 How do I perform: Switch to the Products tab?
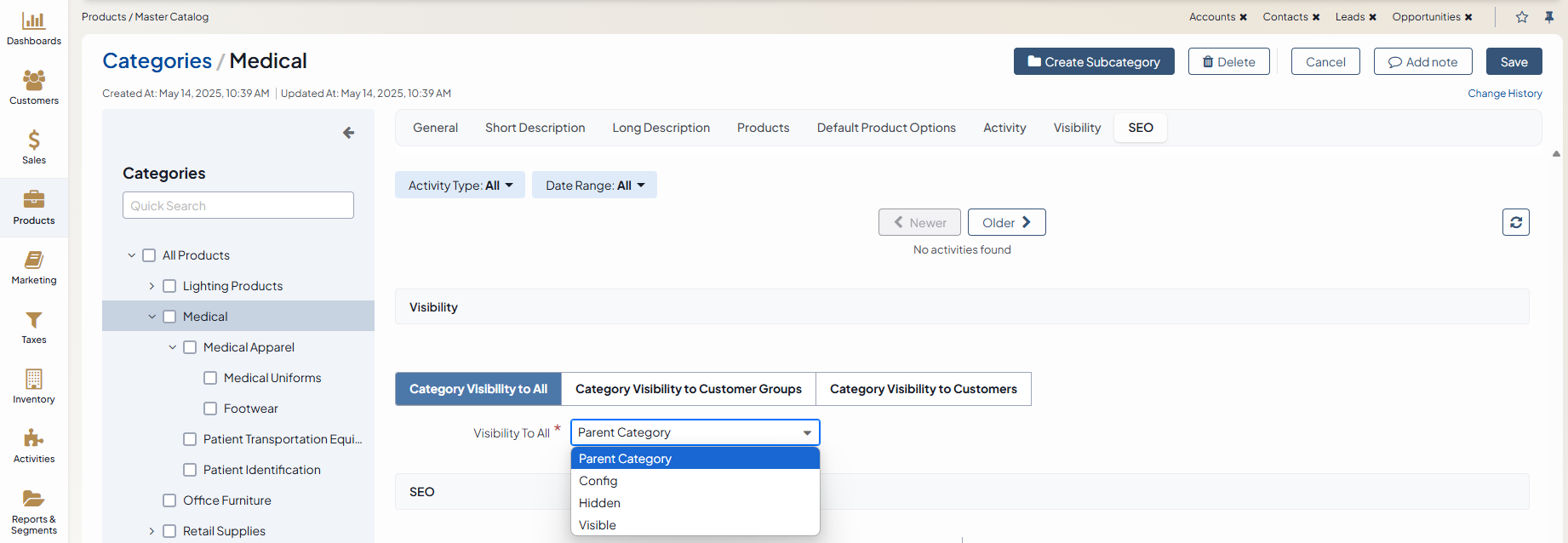tap(763, 128)
